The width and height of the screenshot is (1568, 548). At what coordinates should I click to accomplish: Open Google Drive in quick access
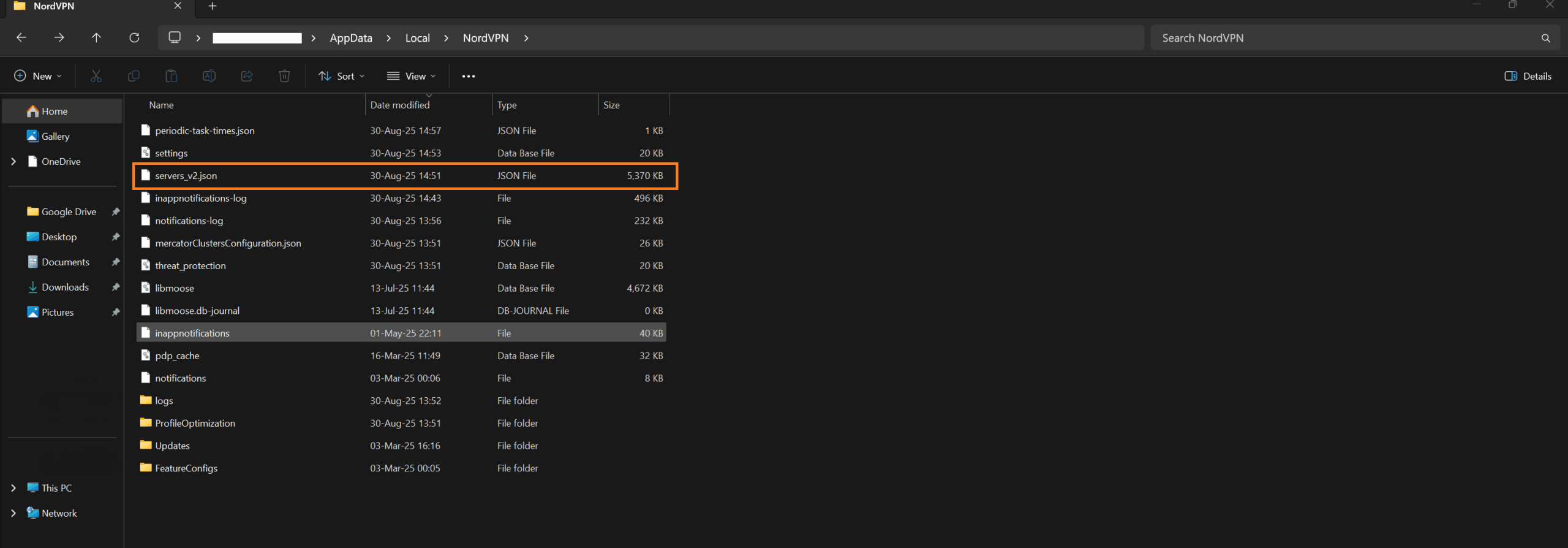pos(69,211)
